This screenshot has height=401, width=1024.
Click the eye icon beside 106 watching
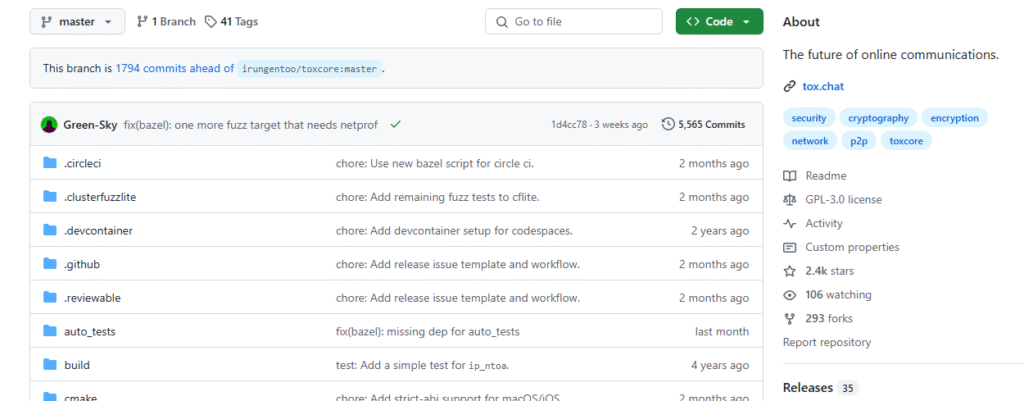[790, 295]
